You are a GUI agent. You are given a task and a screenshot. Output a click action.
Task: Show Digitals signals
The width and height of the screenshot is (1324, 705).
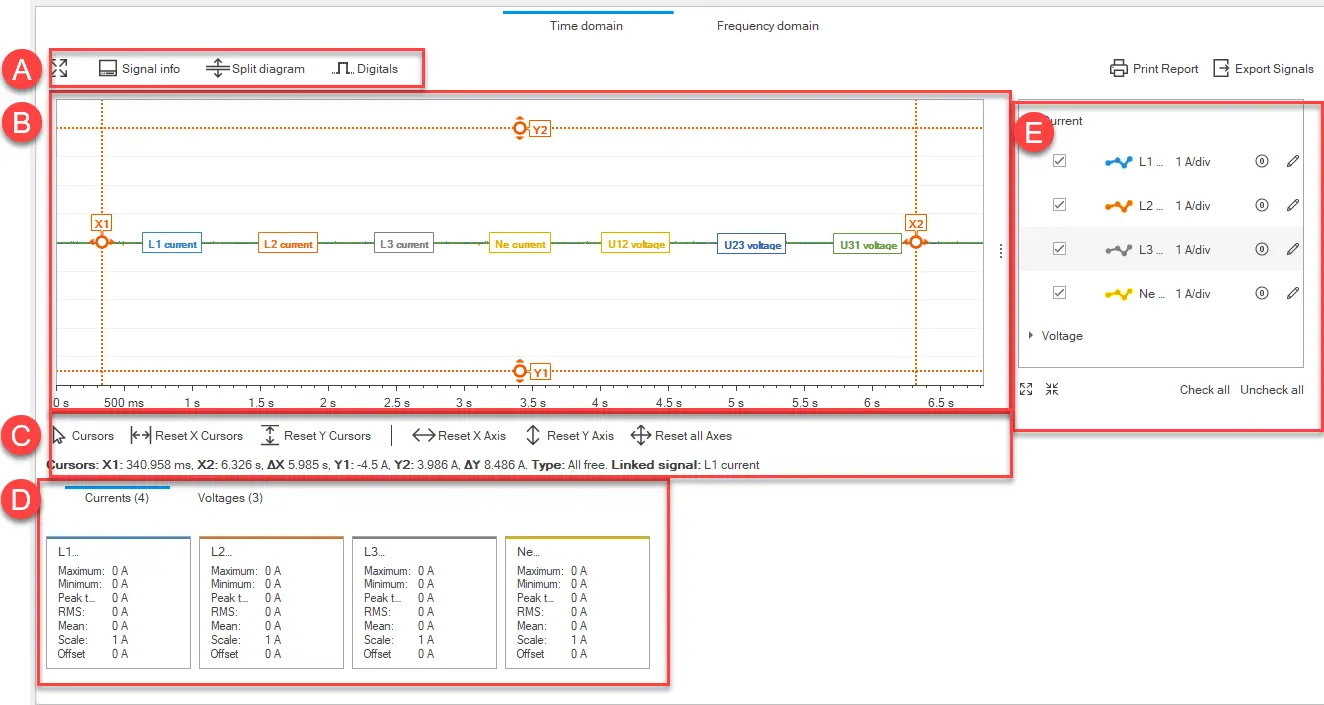pos(365,69)
